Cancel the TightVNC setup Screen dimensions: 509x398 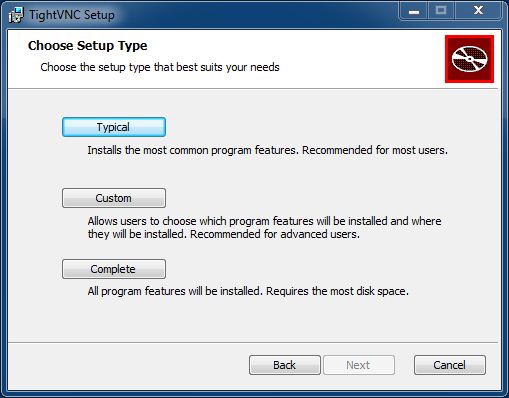450,365
